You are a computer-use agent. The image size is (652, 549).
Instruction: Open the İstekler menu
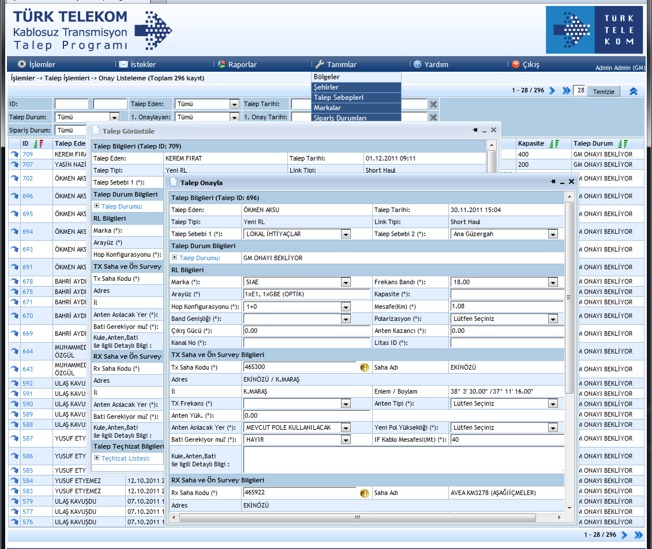(x=137, y=64)
